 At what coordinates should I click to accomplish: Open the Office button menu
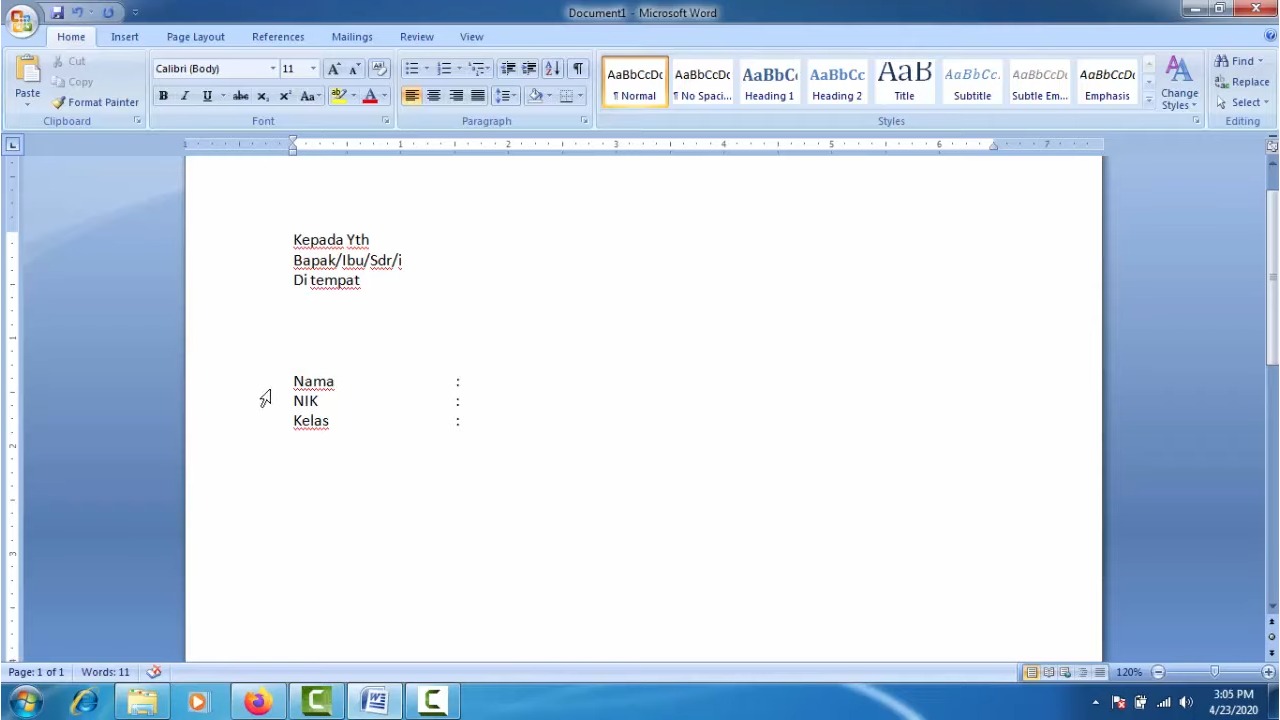pyautogui.click(x=21, y=20)
